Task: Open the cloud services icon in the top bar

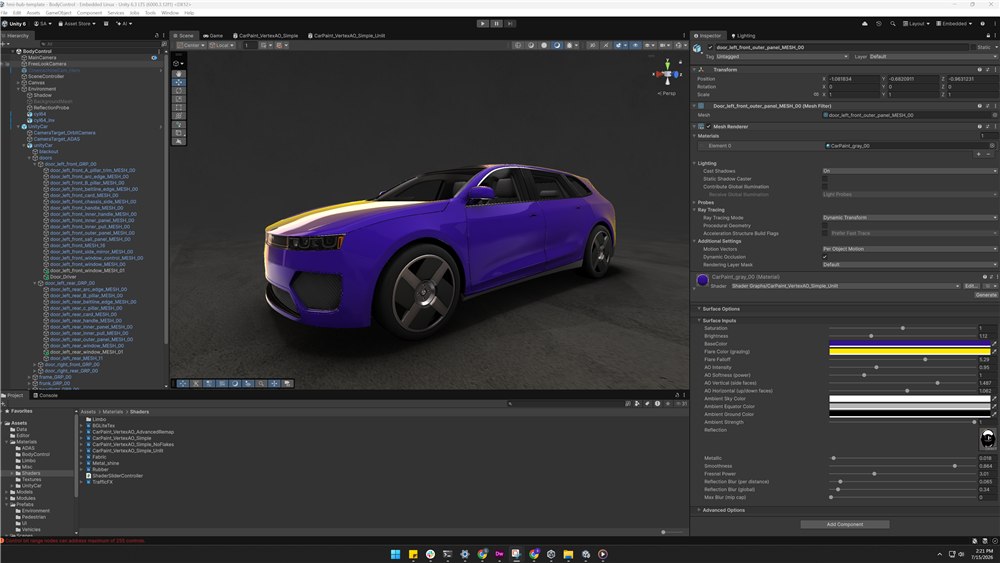Action: pyautogui.click(x=865, y=24)
